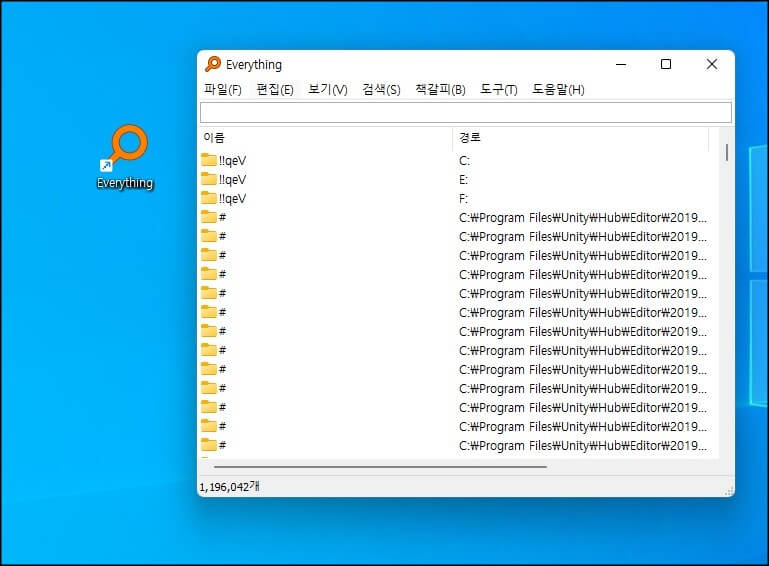Select !!qeV name text in C: row
Screen dimensions: 769x566
point(232,161)
